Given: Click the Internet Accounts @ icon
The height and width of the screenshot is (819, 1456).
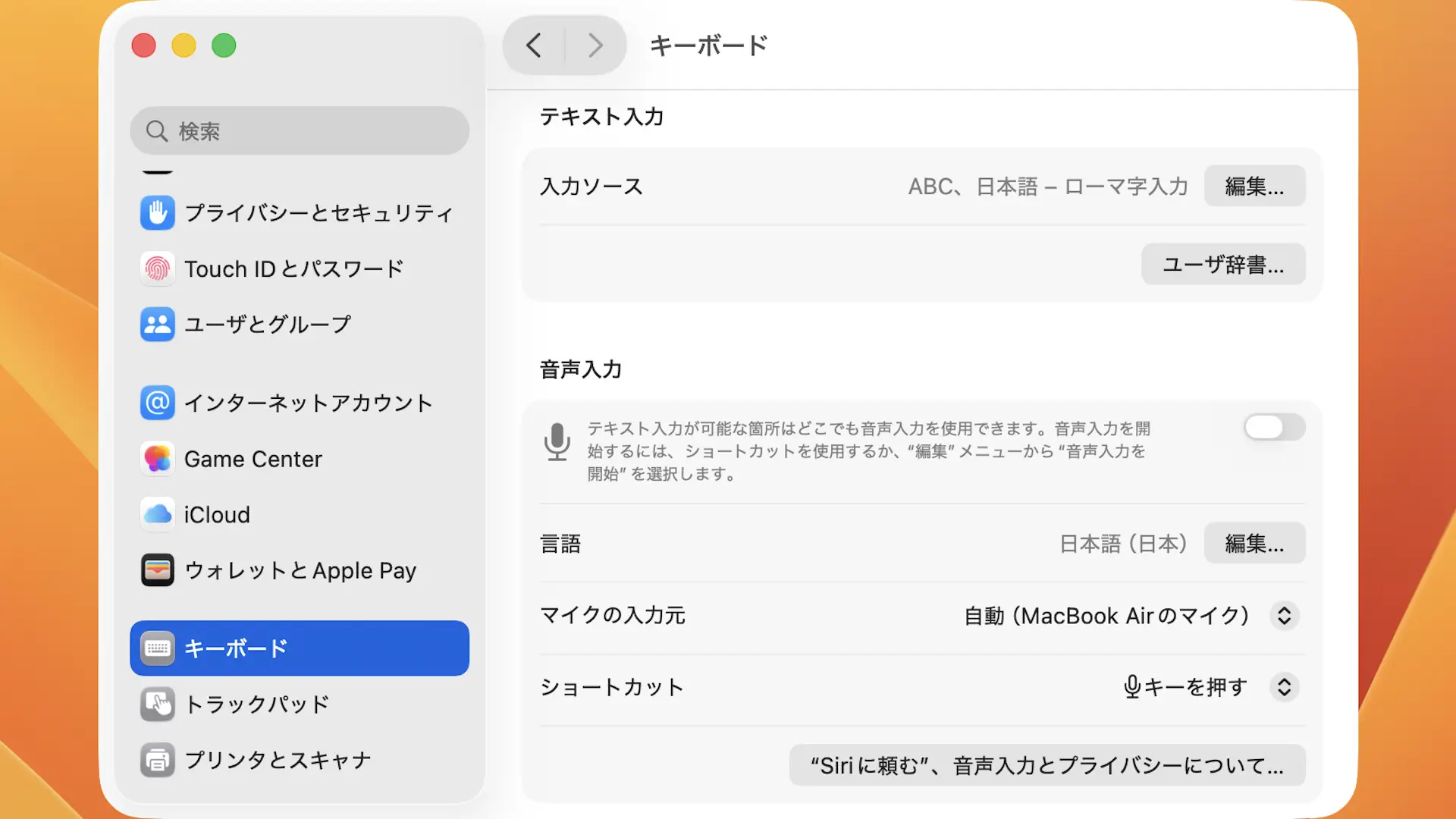Looking at the screenshot, I should [x=157, y=403].
